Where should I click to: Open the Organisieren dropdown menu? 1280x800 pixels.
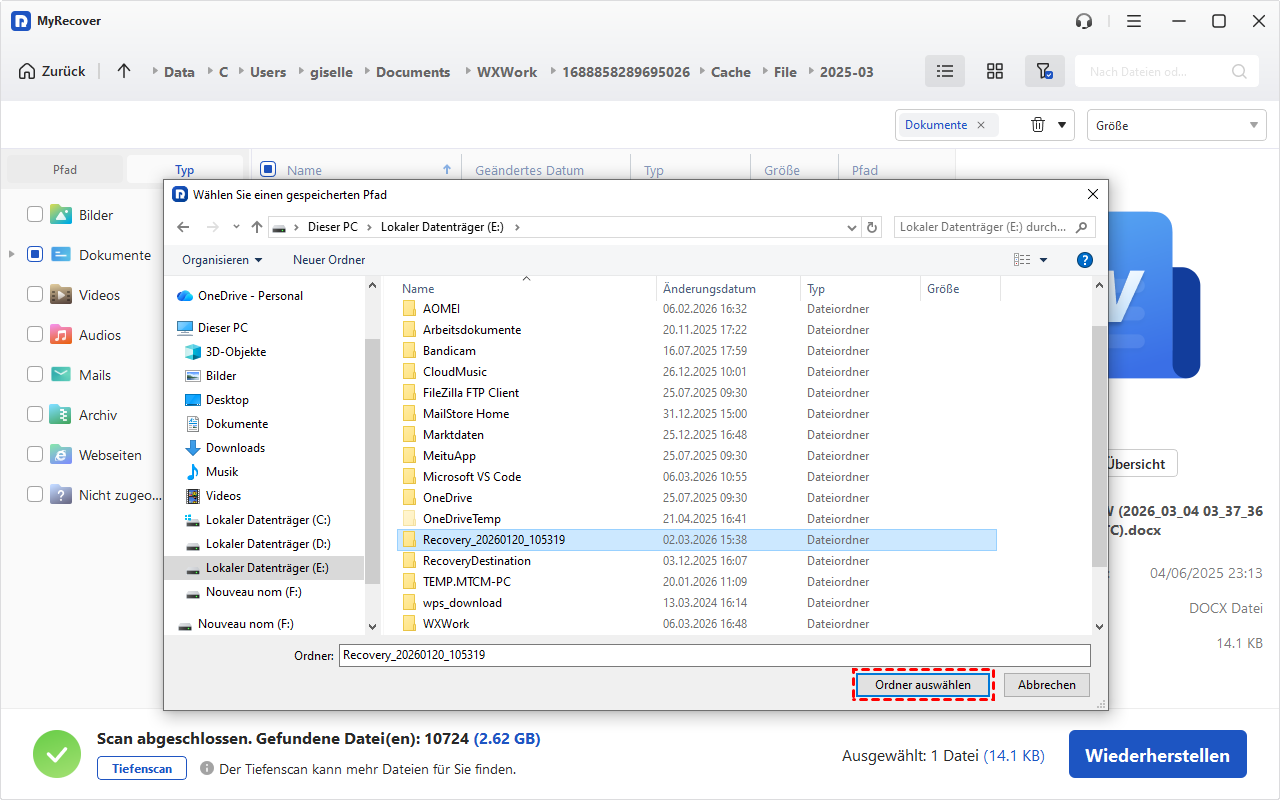point(222,260)
